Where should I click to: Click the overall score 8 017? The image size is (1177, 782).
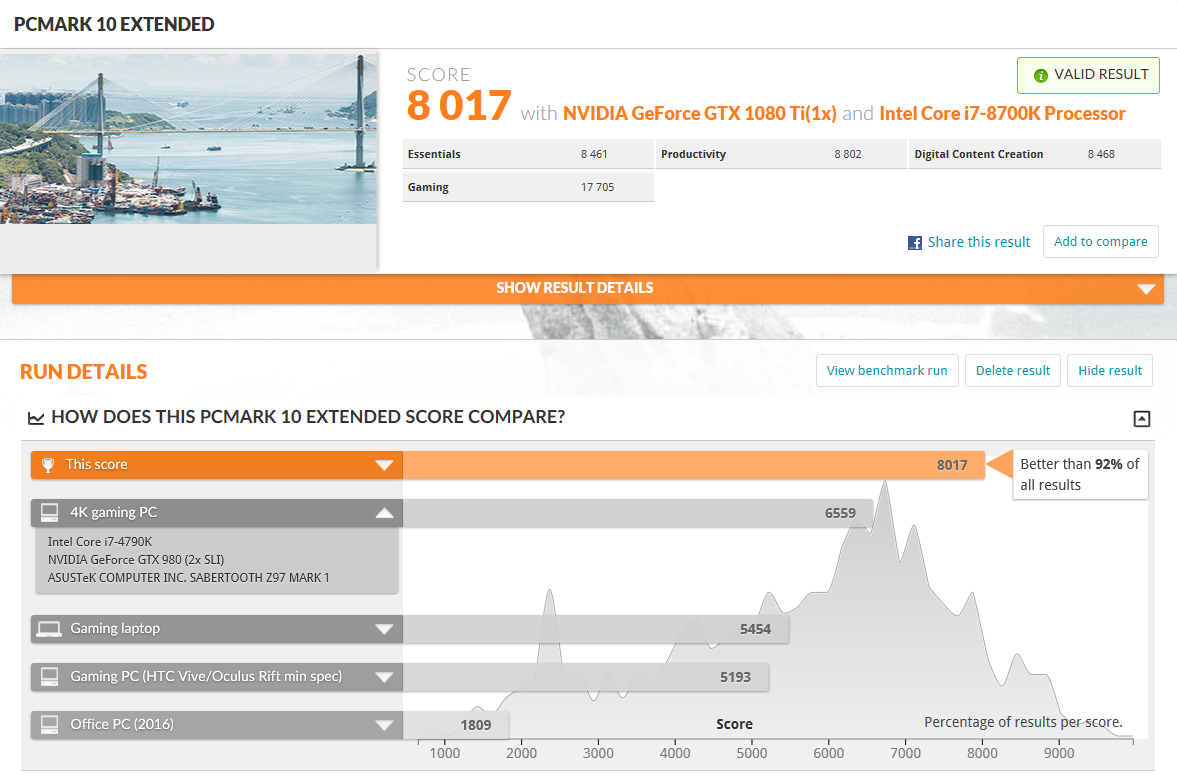coord(459,106)
